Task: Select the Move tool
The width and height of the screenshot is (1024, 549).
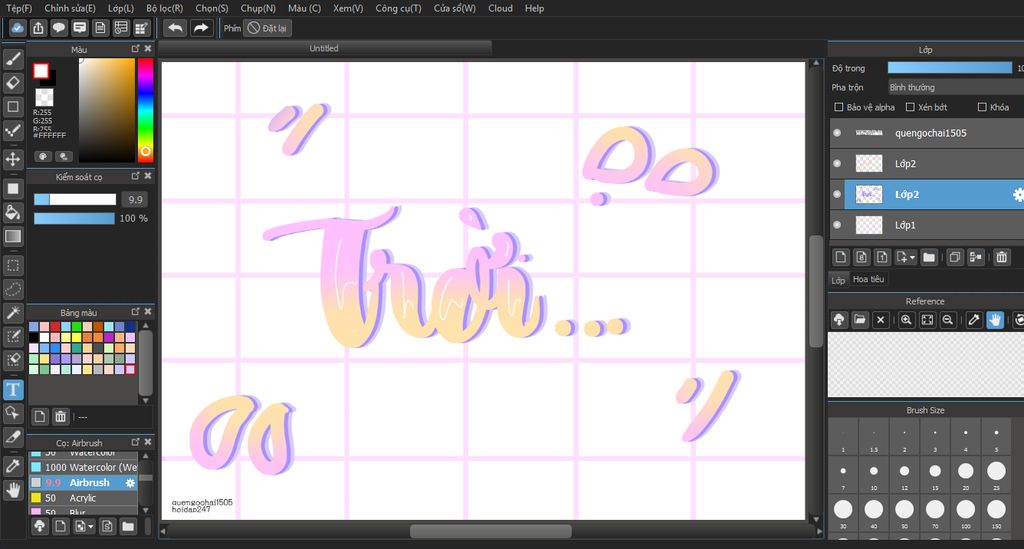Action: (13, 159)
